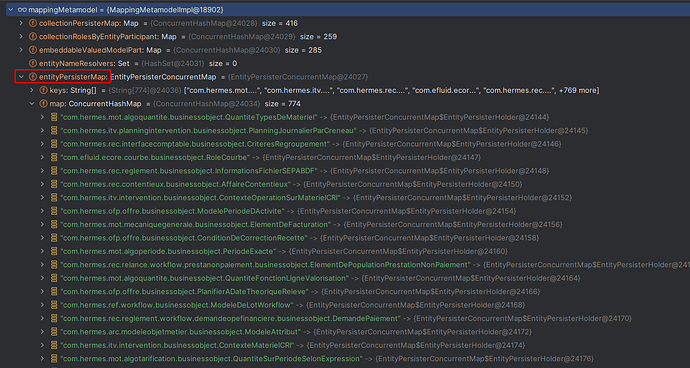Expand the QuantiteSurPeriodeSelonExpression entry

[x=43, y=358]
